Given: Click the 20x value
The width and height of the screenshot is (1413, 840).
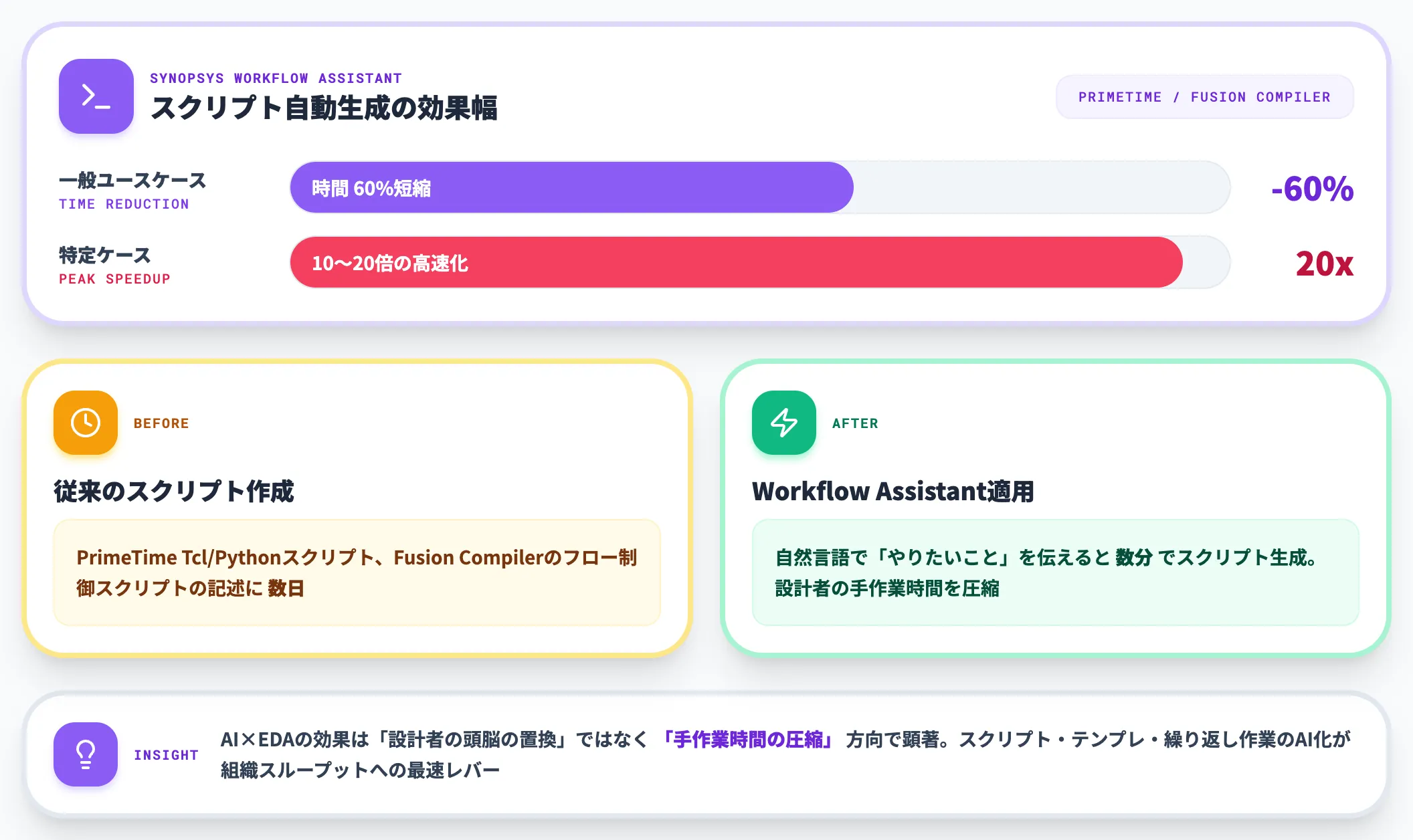Looking at the screenshot, I should click(x=1324, y=264).
